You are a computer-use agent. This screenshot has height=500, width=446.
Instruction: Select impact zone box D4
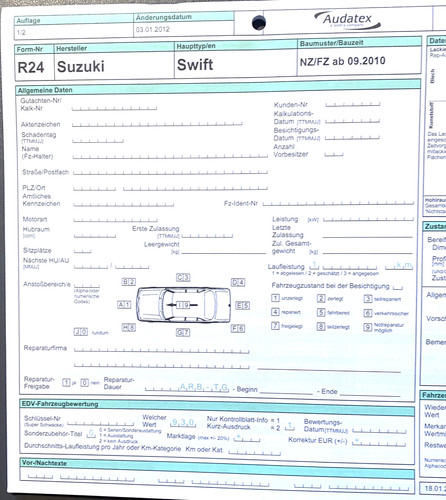click(x=238, y=282)
